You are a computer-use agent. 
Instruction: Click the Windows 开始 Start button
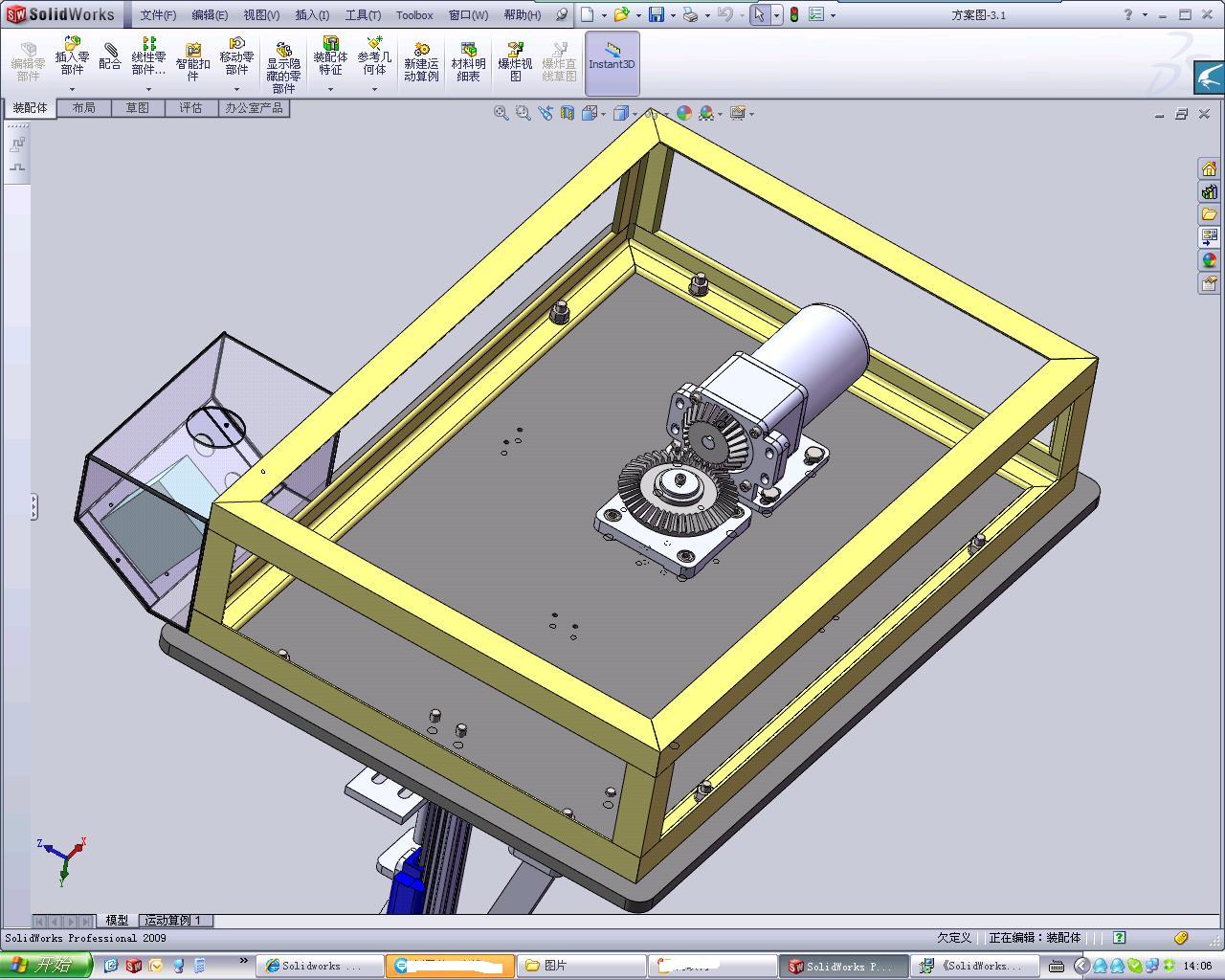(45, 966)
